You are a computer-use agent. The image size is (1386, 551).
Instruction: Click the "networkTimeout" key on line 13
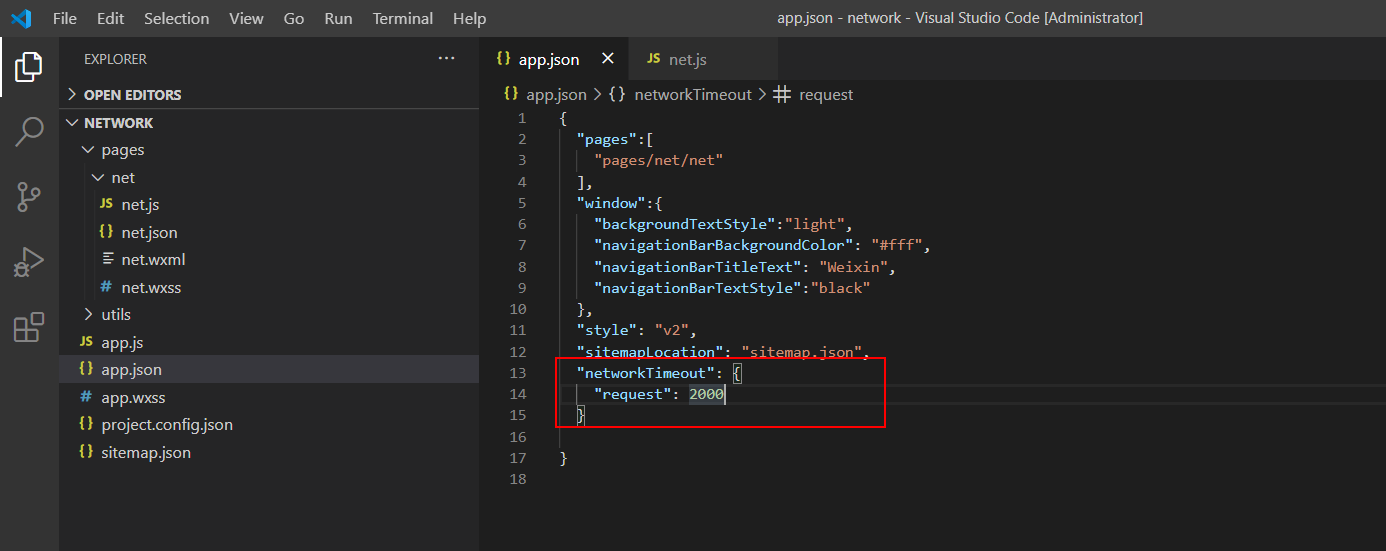click(x=645, y=373)
